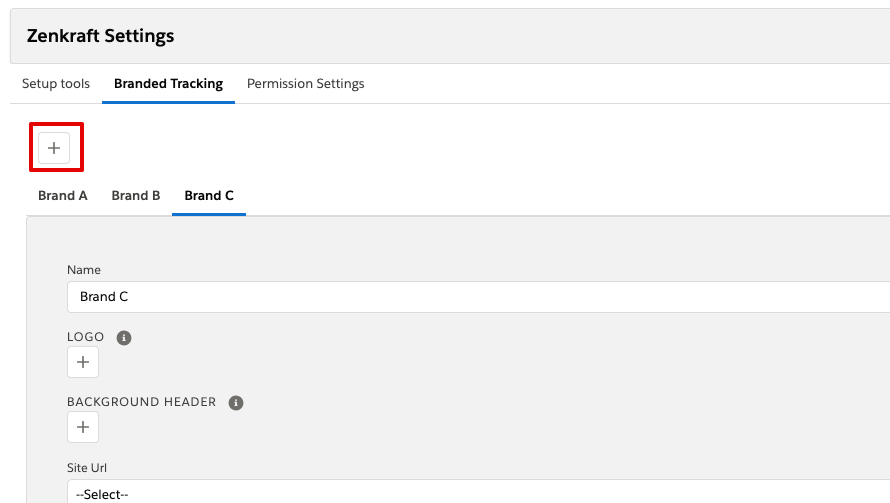This screenshot has width=890, height=503.
Task: Select the Brand C tab
Action: coord(209,195)
